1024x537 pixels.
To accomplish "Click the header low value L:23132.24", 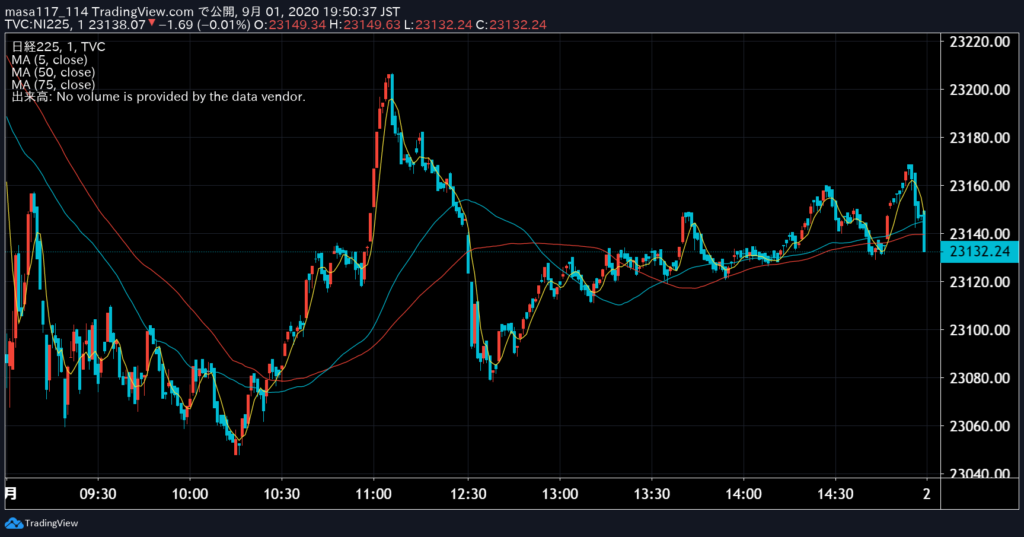I will (436, 25).
